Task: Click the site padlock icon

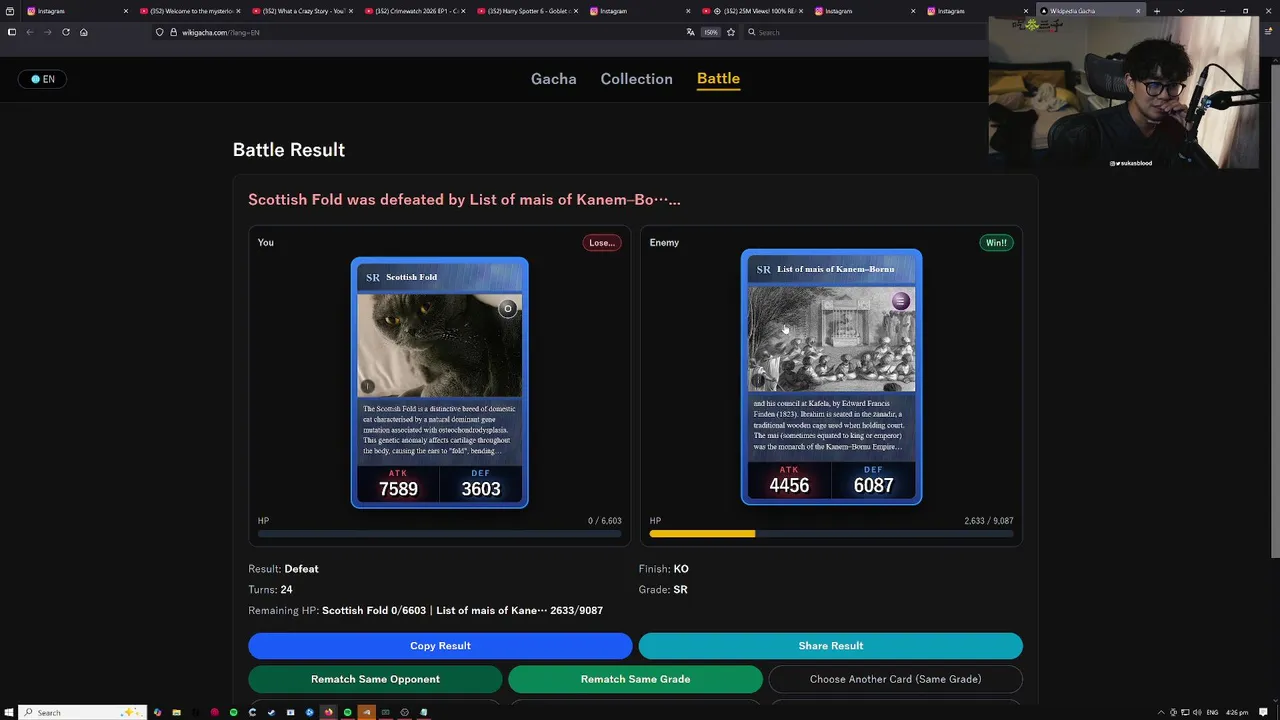Action: (x=173, y=32)
